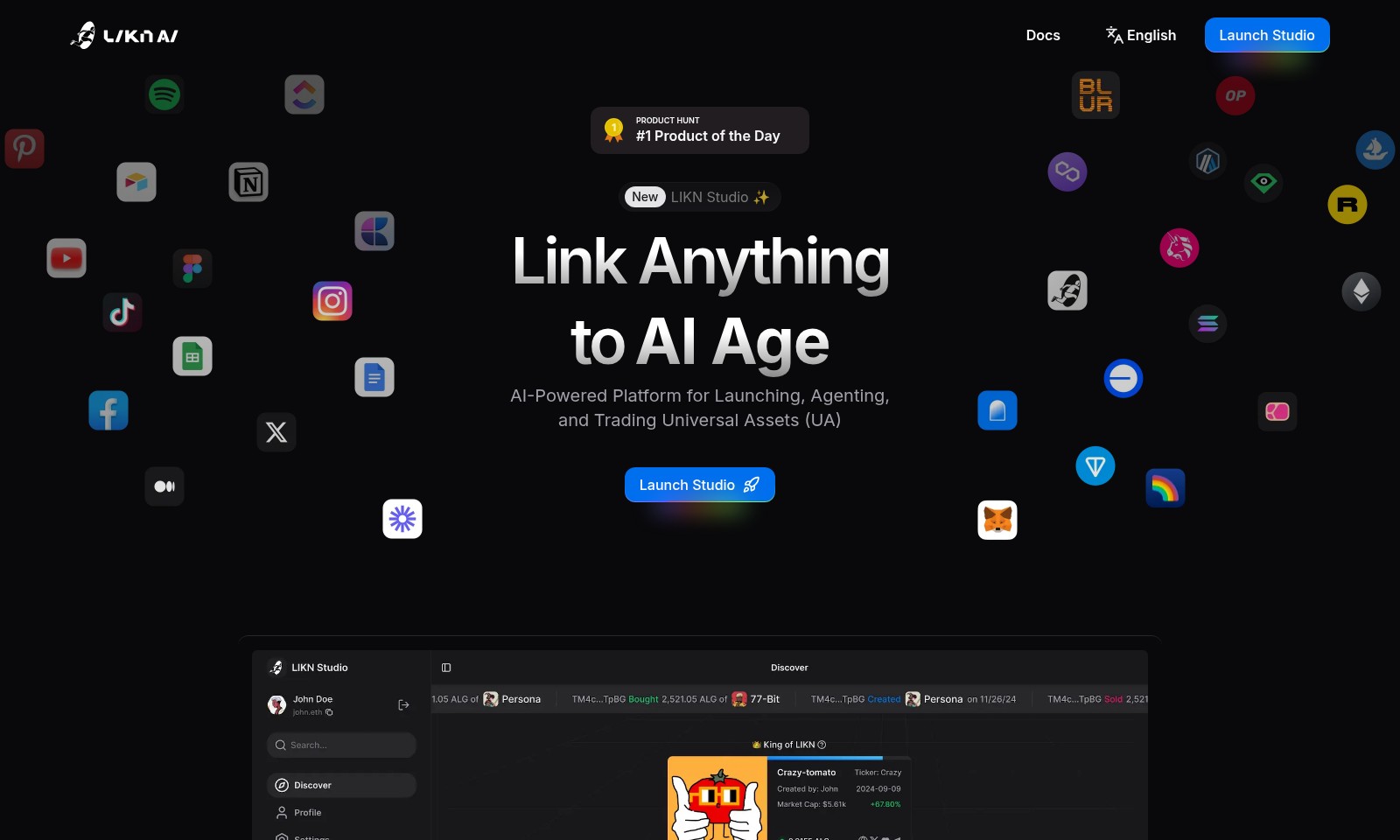The height and width of the screenshot is (840, 1400).
Task: Click the OpenSea boat icon
Action: (x=1375, y=150)
